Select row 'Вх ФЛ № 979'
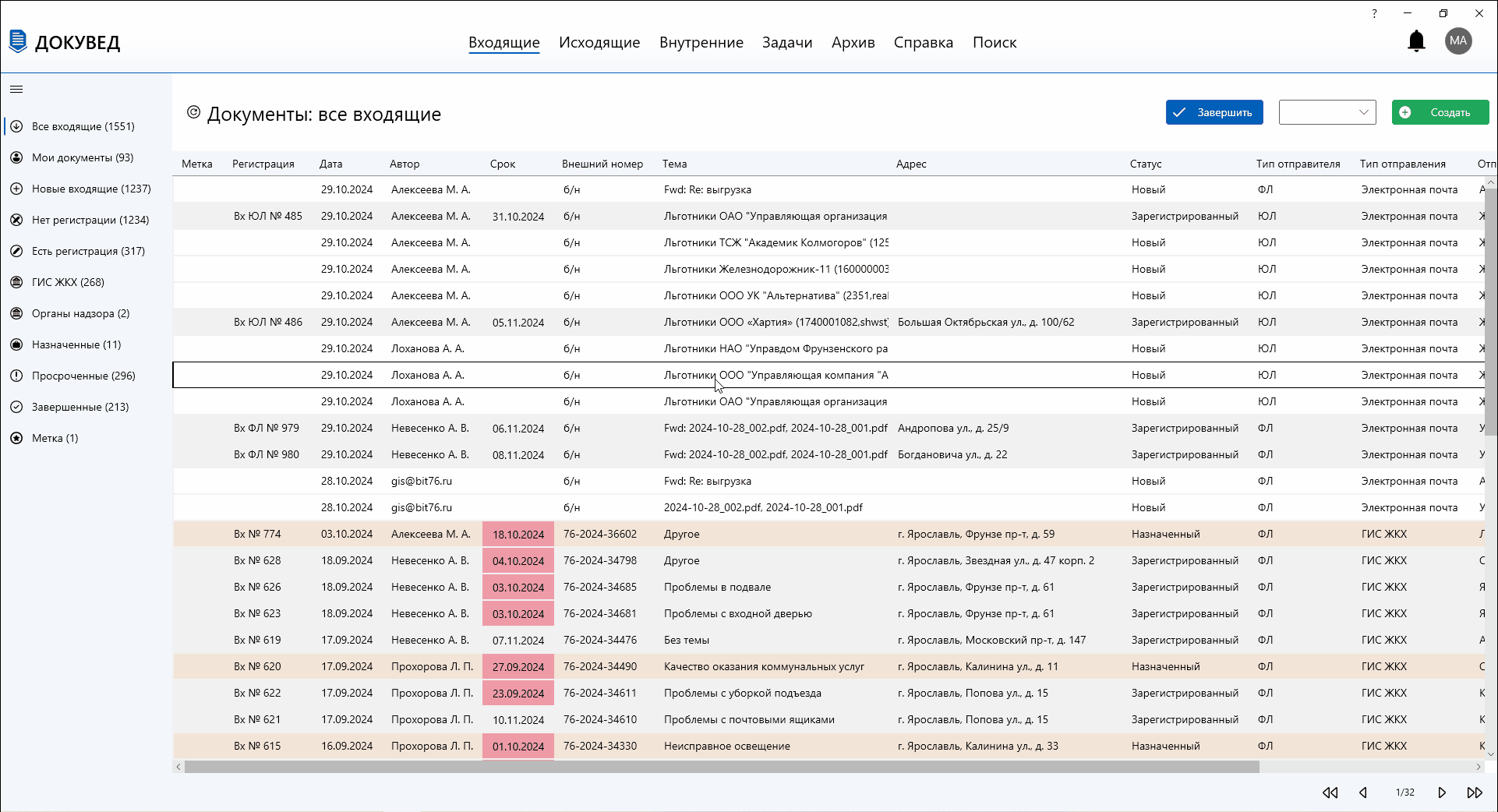Screen dimensions: 1498x812 [828, 428]
